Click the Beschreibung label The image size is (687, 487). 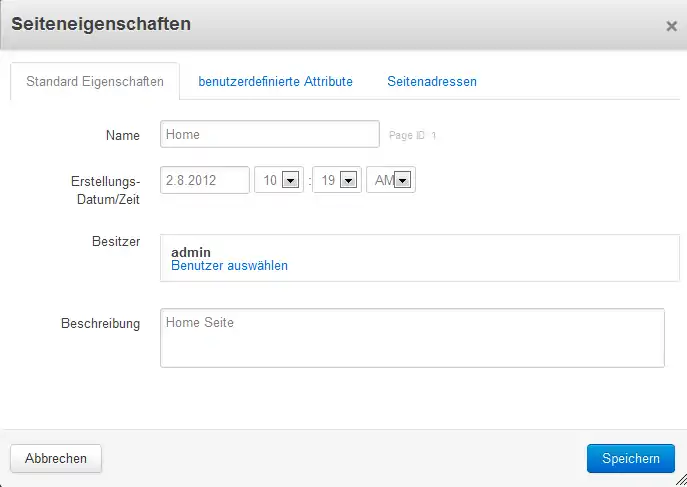tap(100, 324)
